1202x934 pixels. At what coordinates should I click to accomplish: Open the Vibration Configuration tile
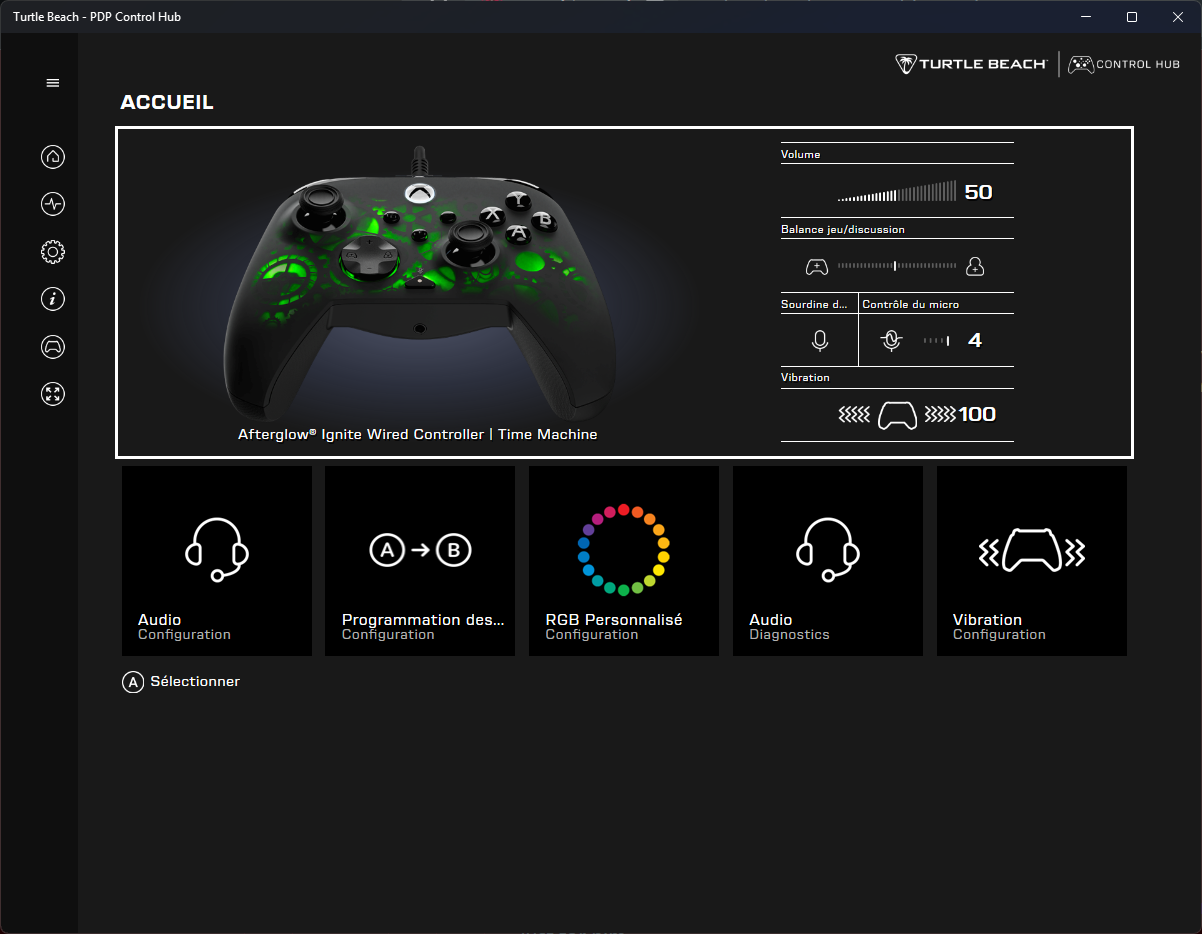1031,560
